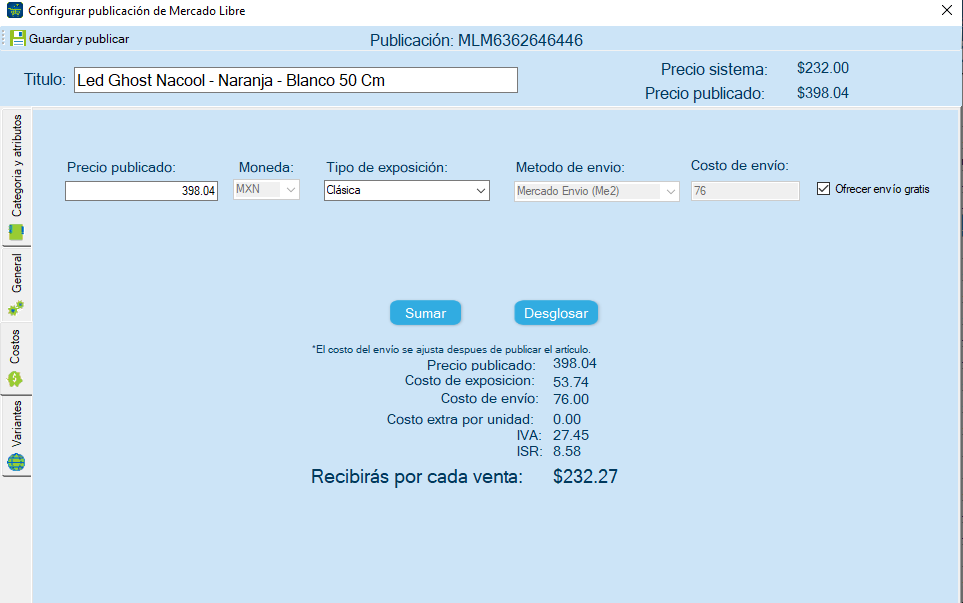Click the Precio publicado input field

point(141,191)
